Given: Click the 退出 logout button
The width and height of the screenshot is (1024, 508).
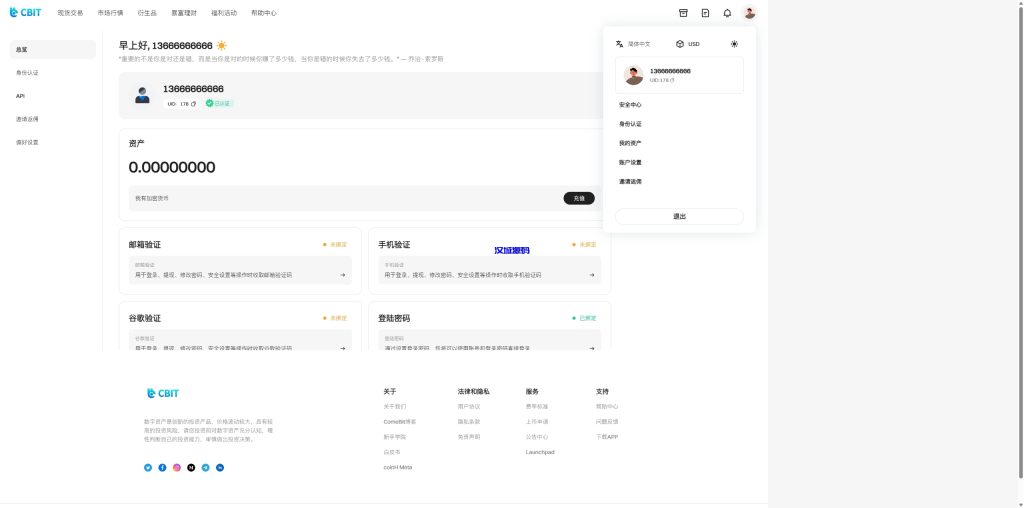Looking at the screenshot, I should [679, 216].
